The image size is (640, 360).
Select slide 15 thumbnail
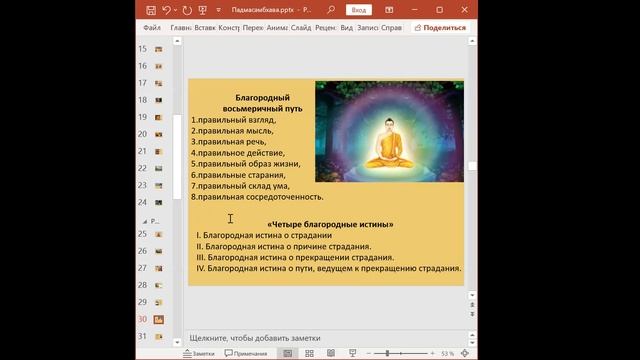click(x=158, y=49)
